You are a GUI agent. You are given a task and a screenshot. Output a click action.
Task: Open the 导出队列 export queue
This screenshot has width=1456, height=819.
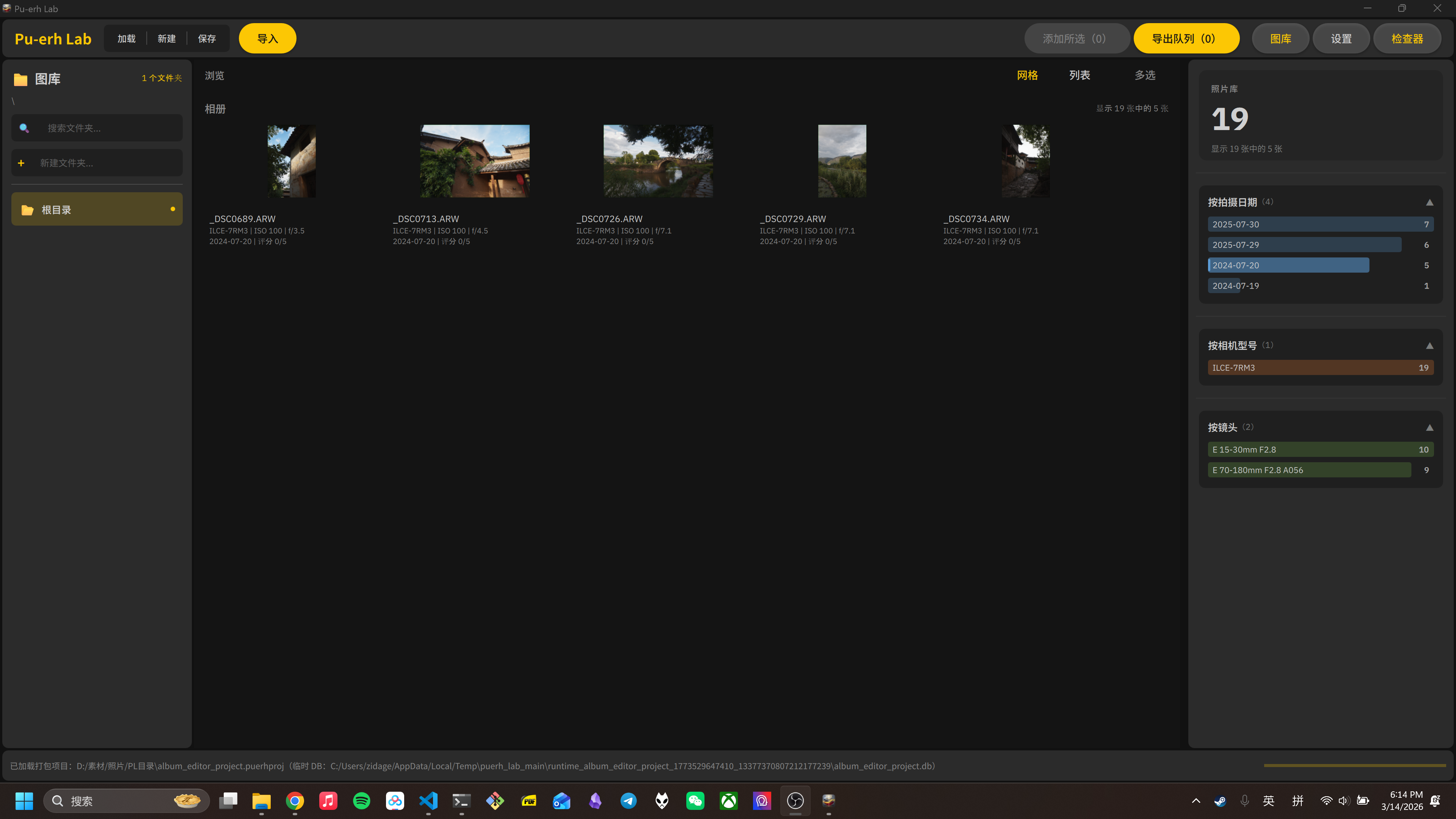(1186, 38)
